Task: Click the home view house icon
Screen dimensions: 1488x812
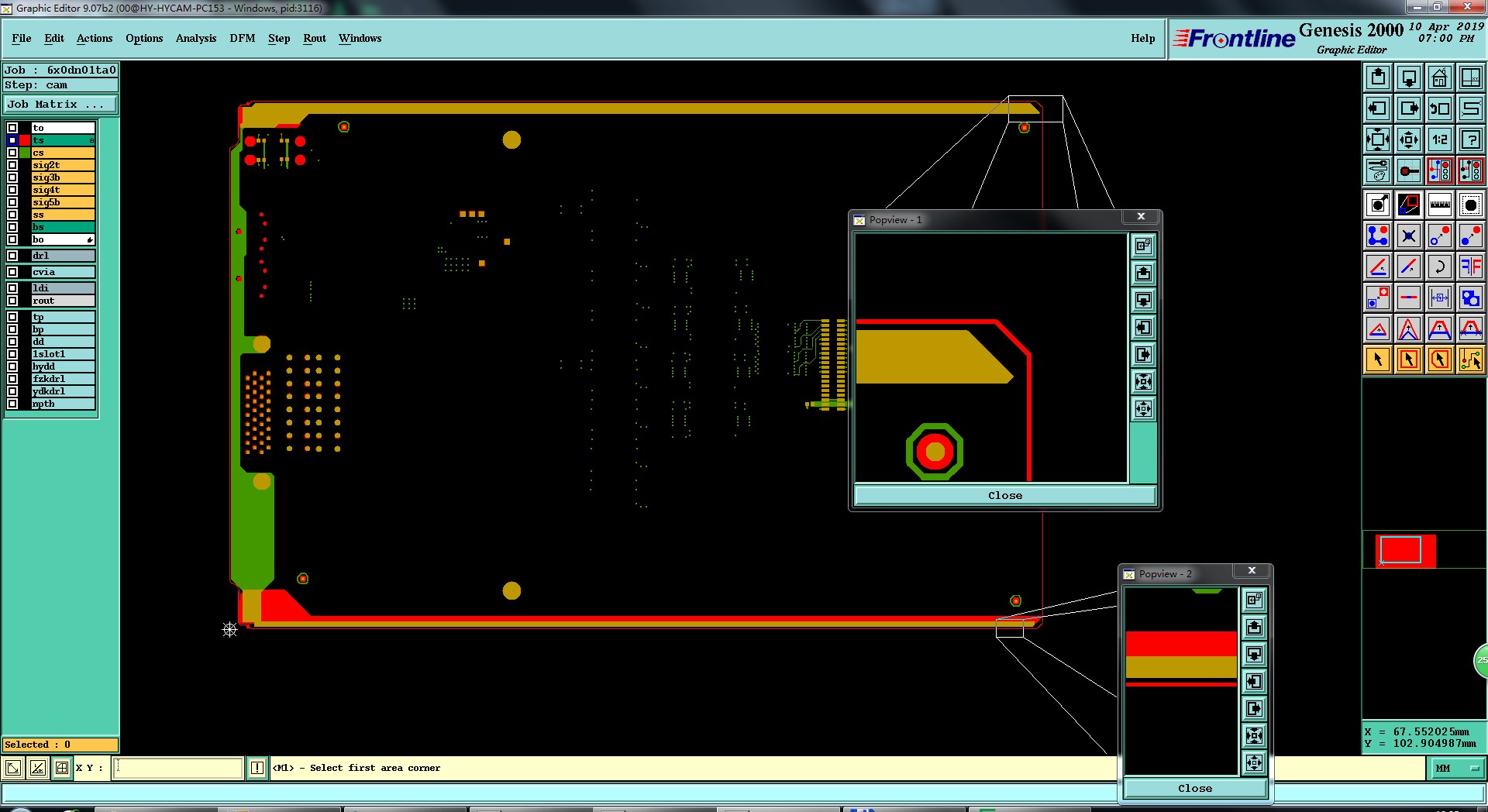Action: 1440,77
